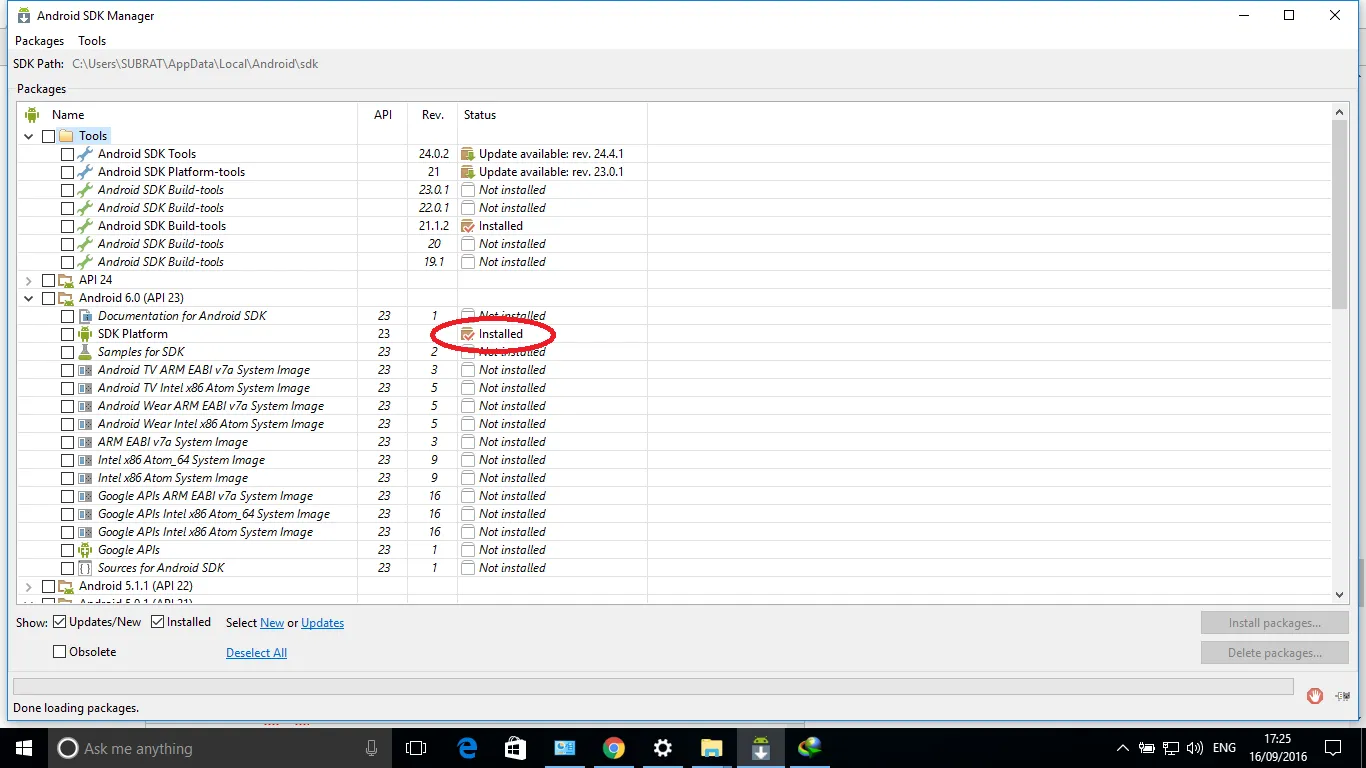1366x768 pixels.
Task: Click the wrench icon beside Android SDK Tools
Action: pyautogui.click(x=85, y=154)
